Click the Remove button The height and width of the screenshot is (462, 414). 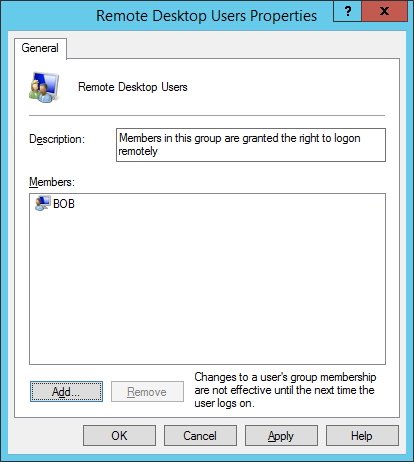[x=147, y=392]
